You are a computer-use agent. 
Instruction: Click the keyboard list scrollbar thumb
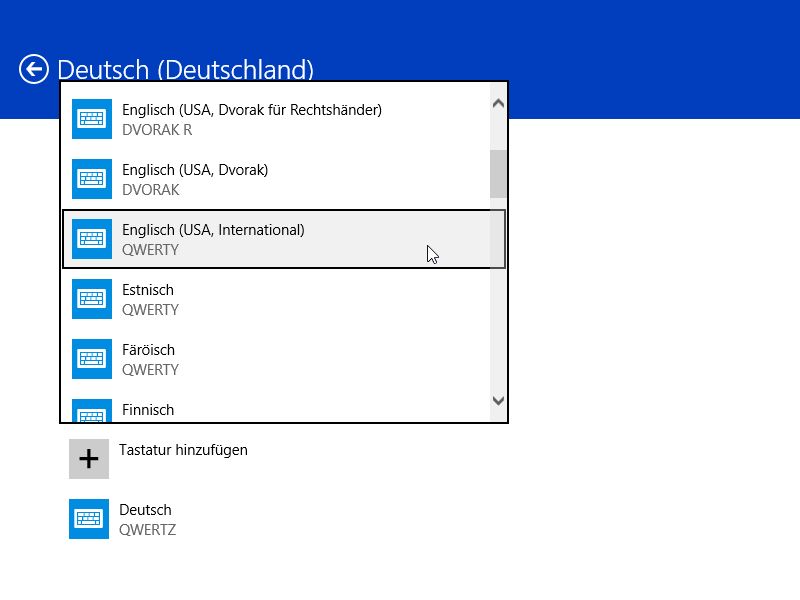(x=498, y=173)
